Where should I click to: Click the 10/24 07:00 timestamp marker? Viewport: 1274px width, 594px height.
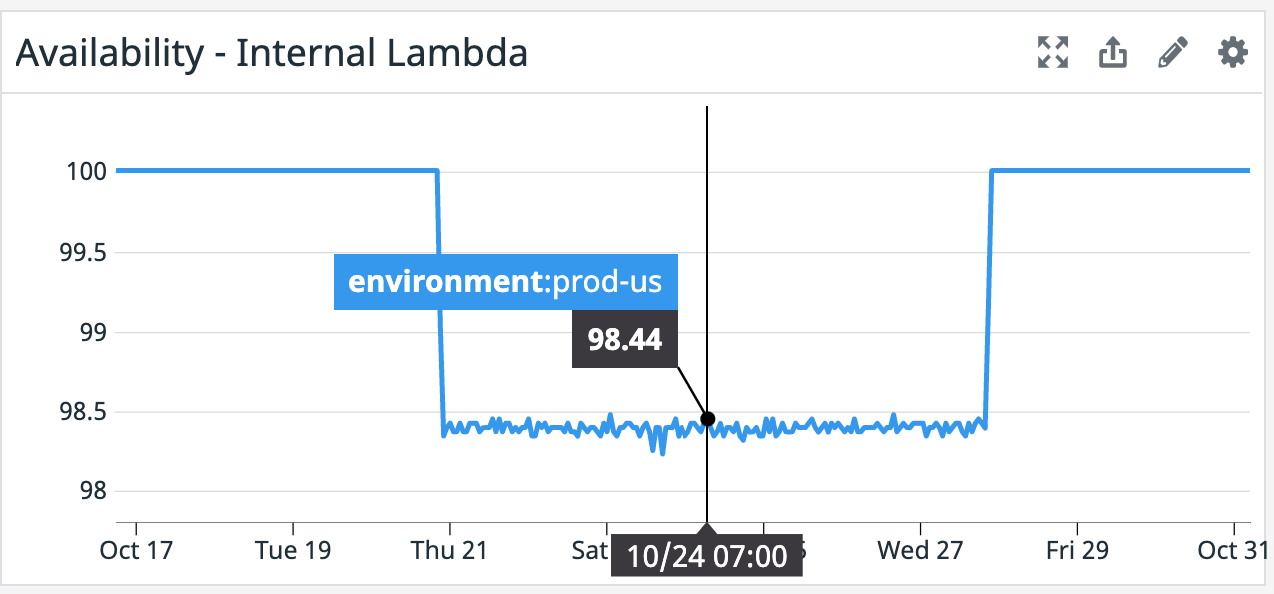(706, 555)
